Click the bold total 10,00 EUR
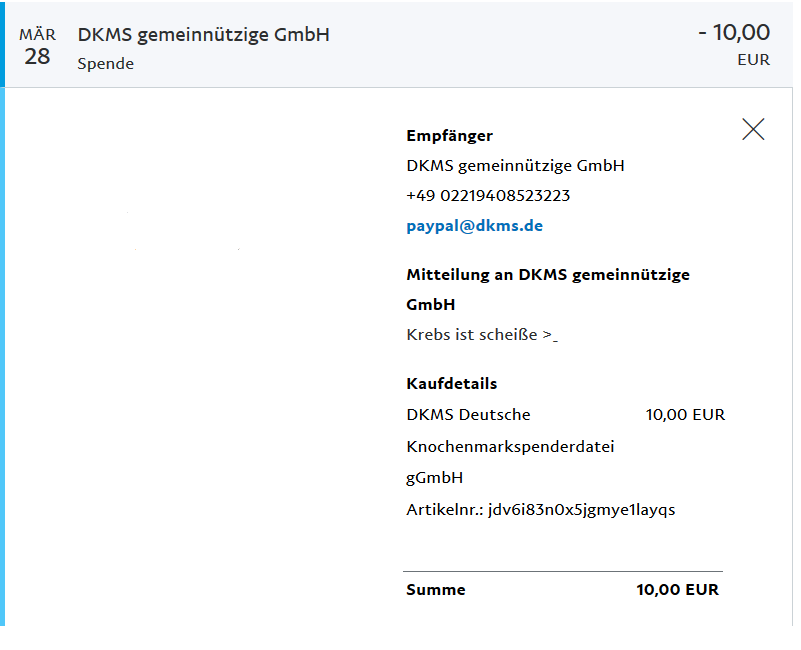Image resolution: width=801 pixels, height=650 pixels. pos(677,590)
